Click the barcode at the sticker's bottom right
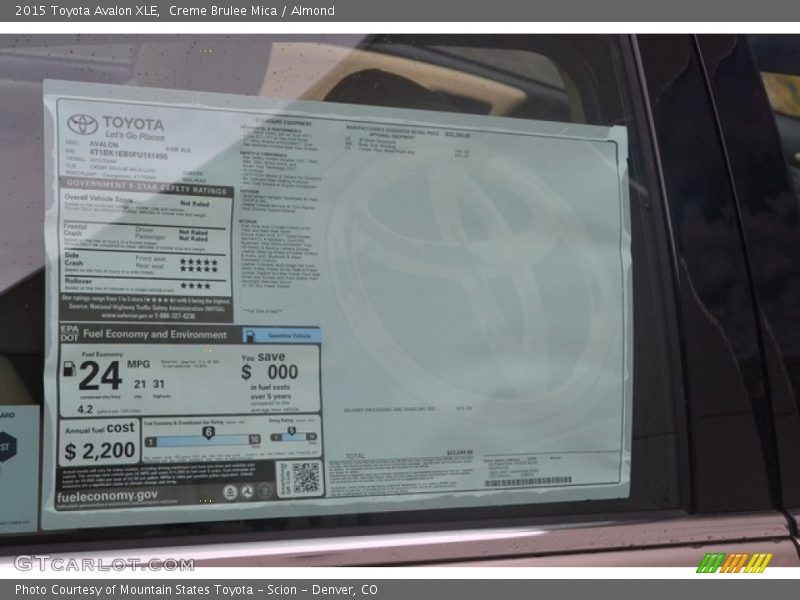This screenshot has width=800, height=600. pos(528,482)
